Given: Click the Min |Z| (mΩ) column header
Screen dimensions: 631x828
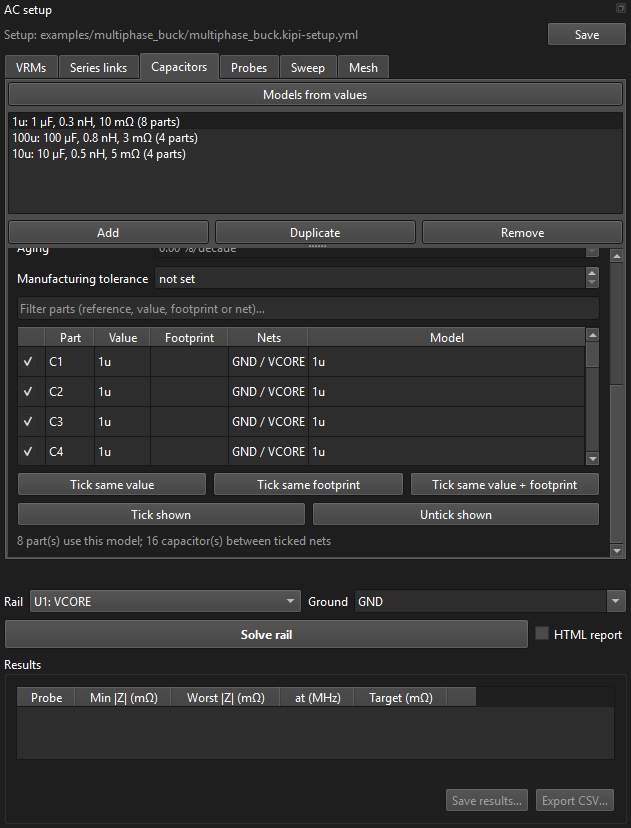Looking at the screenshot, I should point(124,698).
